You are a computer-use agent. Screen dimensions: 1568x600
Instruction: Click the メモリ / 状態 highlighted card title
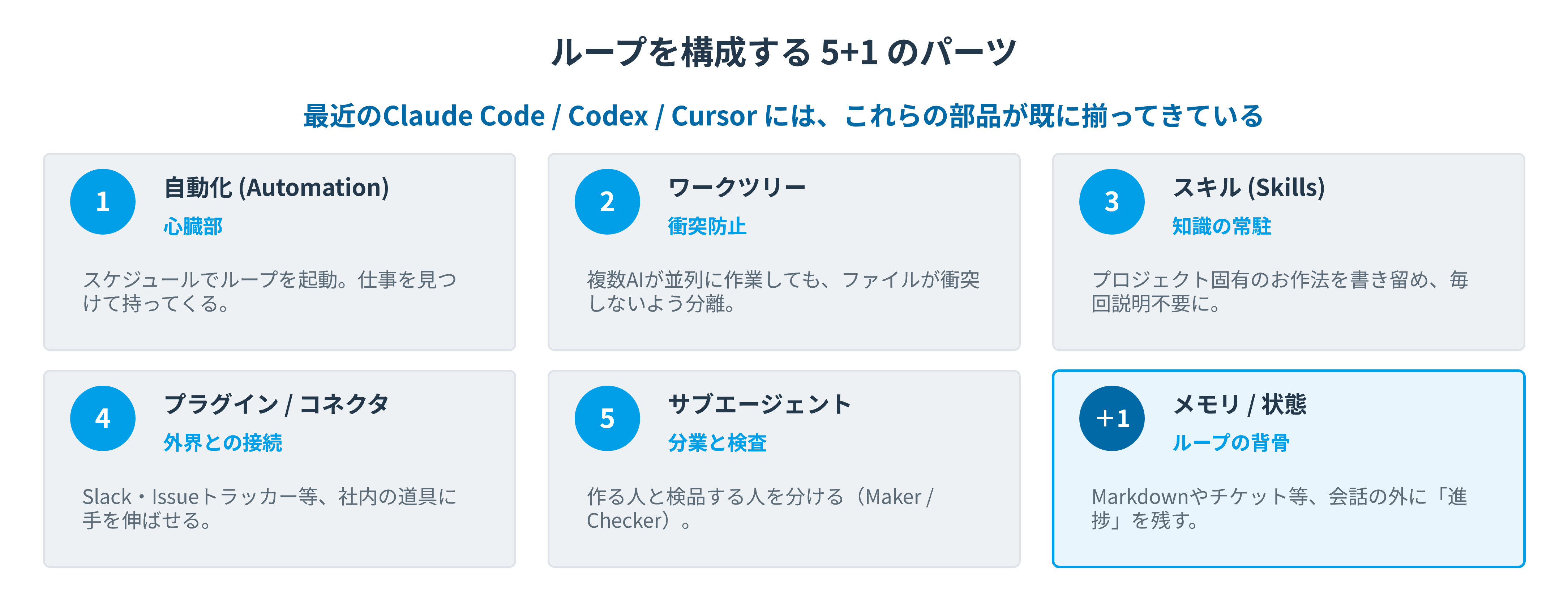(x=1240, y=404)
